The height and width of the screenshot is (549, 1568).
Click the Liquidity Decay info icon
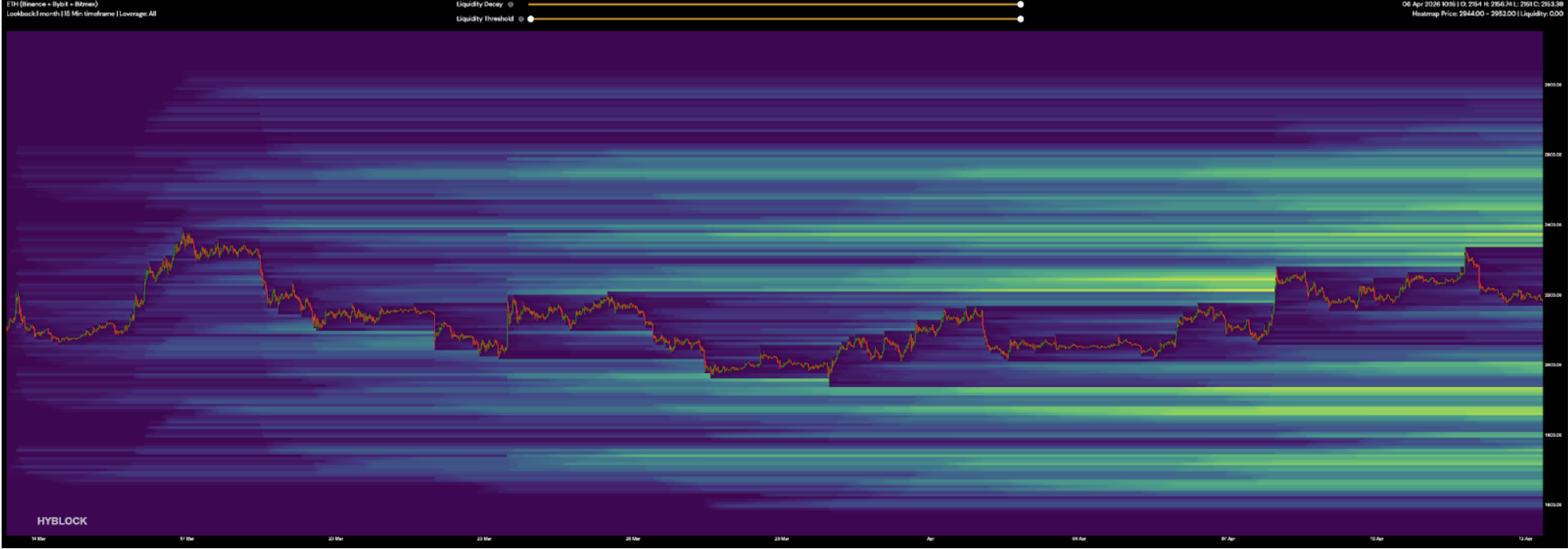click(511, 5)
